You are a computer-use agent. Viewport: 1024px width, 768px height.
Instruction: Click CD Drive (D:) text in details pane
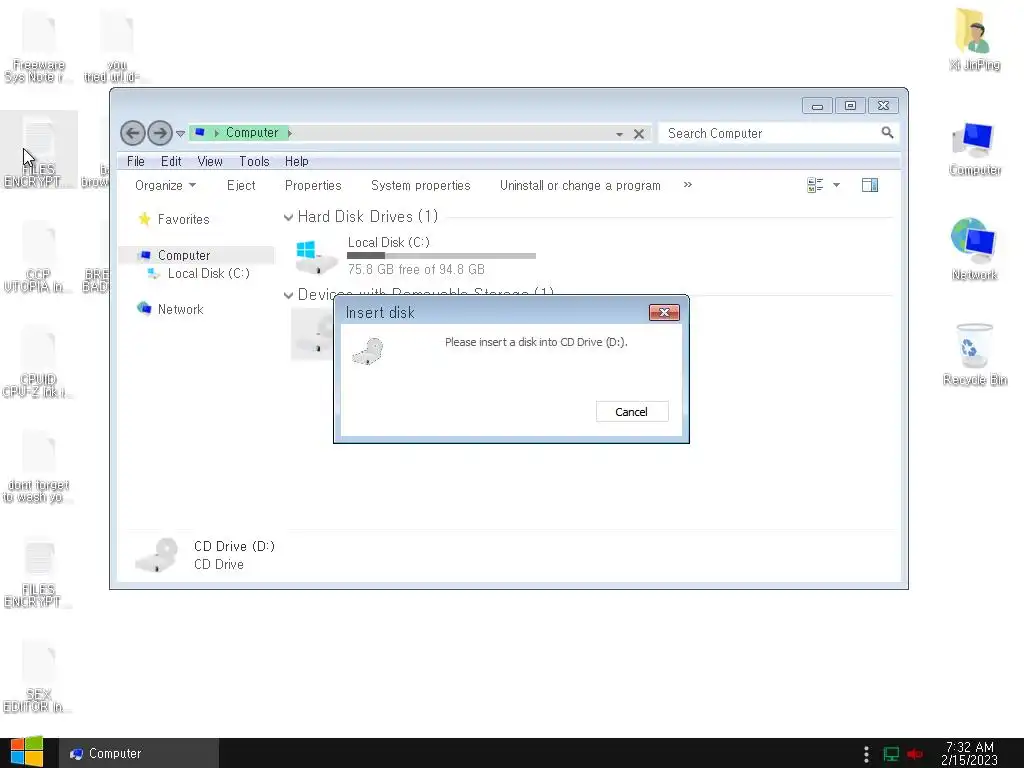pos(234,546)
